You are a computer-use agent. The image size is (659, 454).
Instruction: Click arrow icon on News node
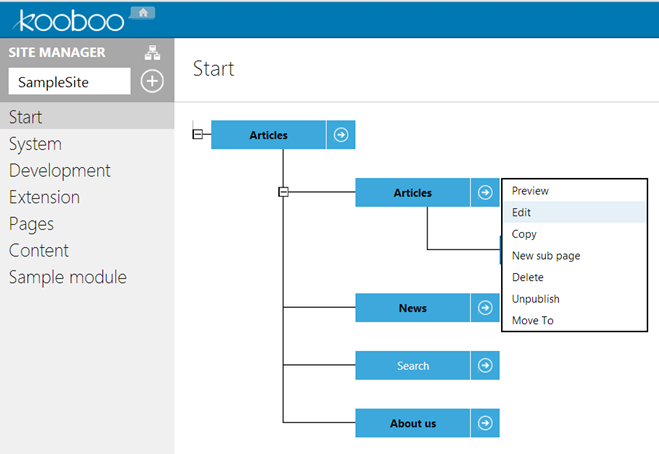tap(485, 308)
